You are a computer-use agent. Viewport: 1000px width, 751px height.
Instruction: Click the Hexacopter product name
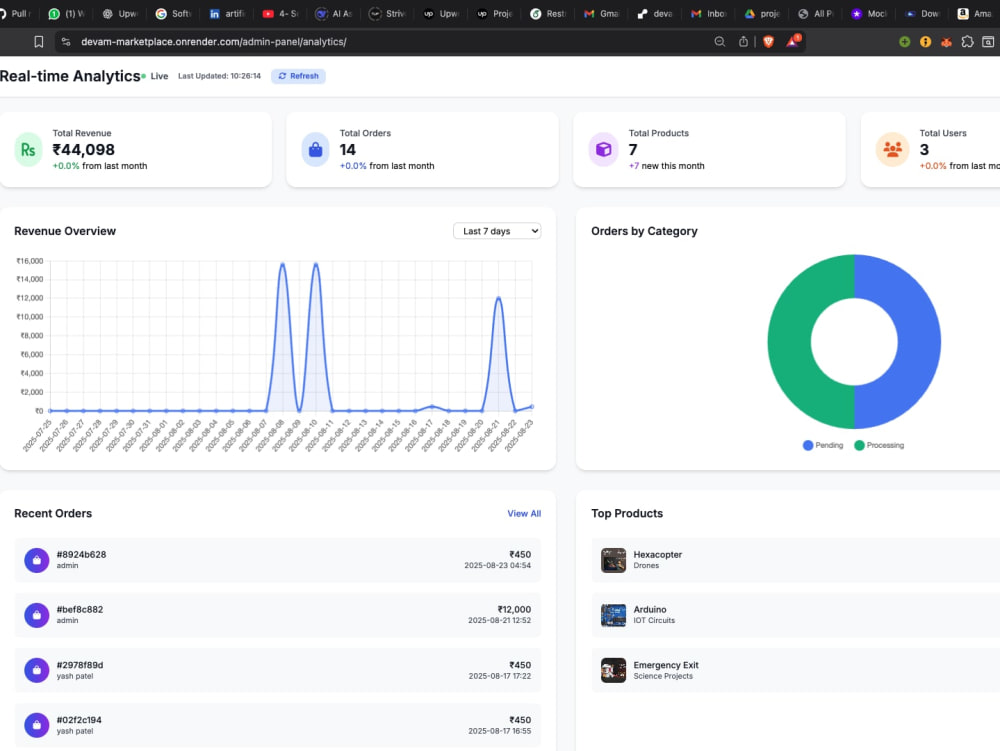click(x=658, y=555)
